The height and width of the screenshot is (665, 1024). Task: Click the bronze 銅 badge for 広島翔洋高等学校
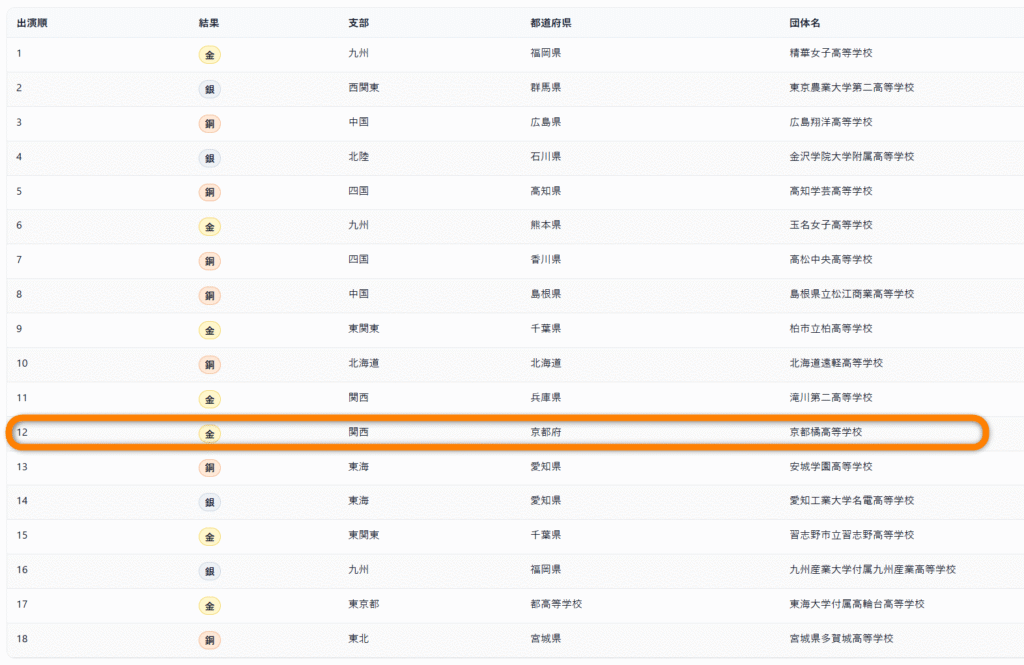[209, 123]
